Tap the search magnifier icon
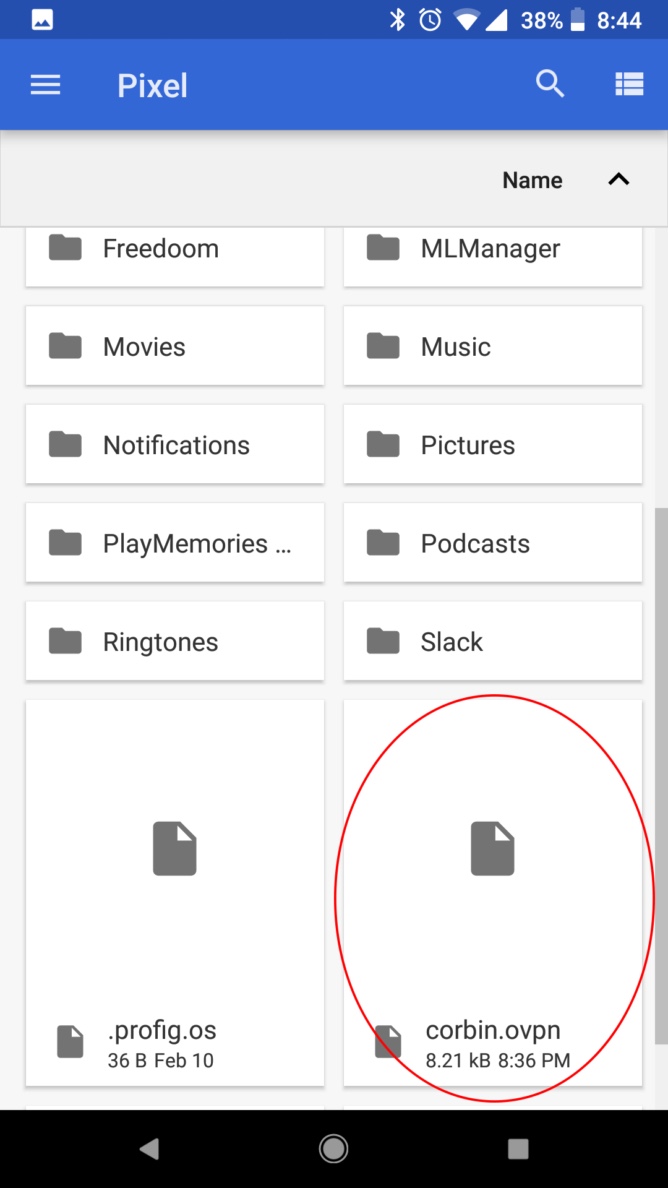668x1188 pixels. 550,84
